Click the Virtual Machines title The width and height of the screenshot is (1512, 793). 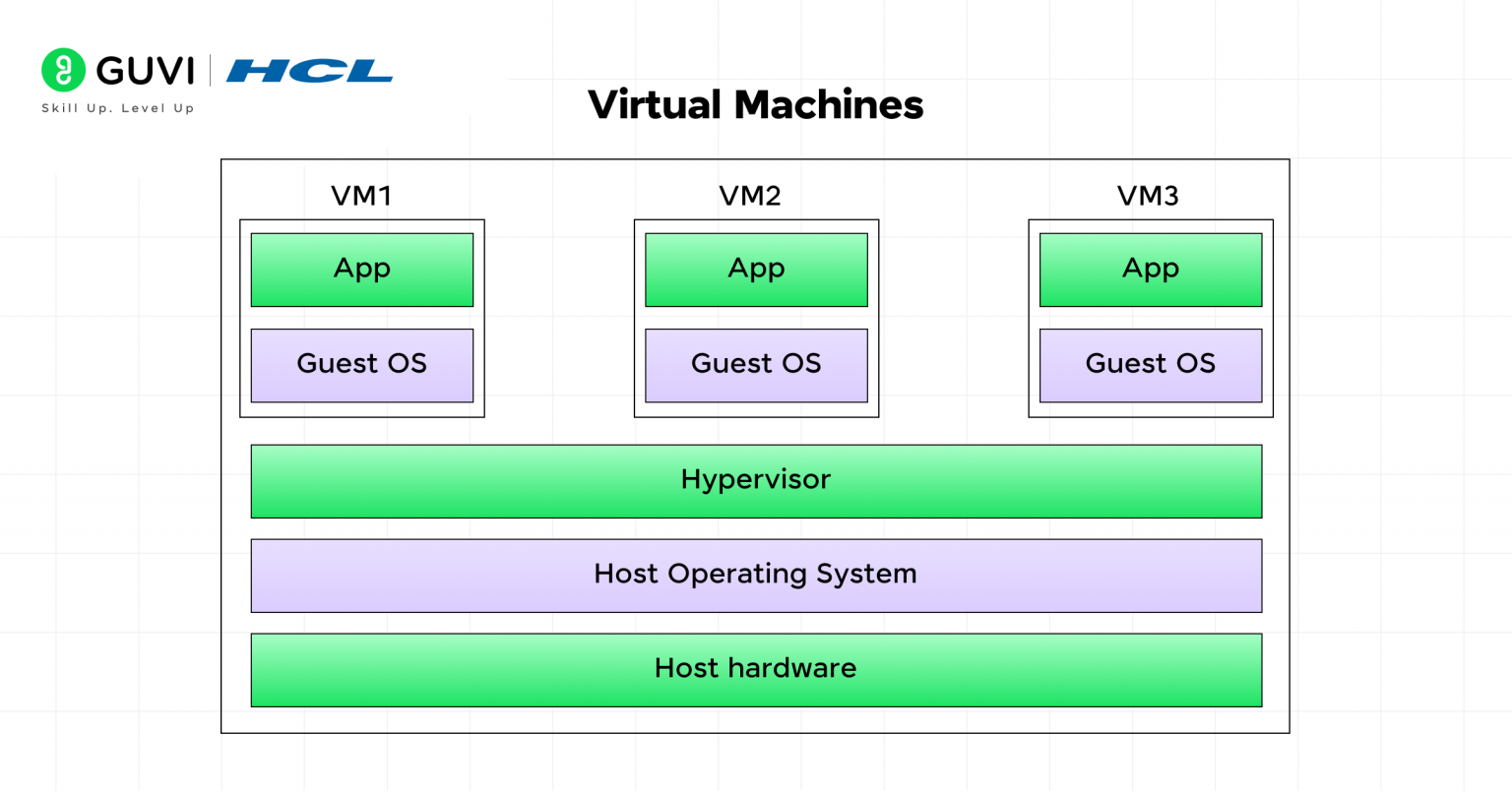click(x=756, y=104)
